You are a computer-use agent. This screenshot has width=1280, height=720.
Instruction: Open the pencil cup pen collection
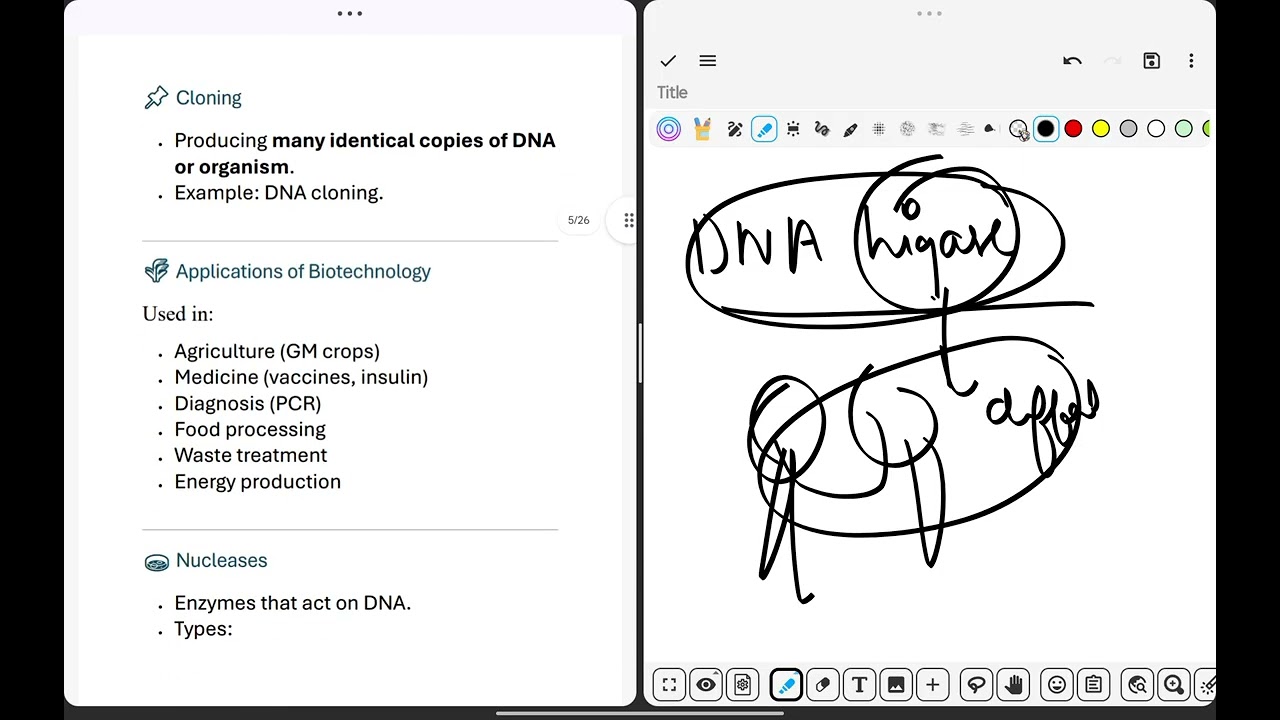click(702, 129)
